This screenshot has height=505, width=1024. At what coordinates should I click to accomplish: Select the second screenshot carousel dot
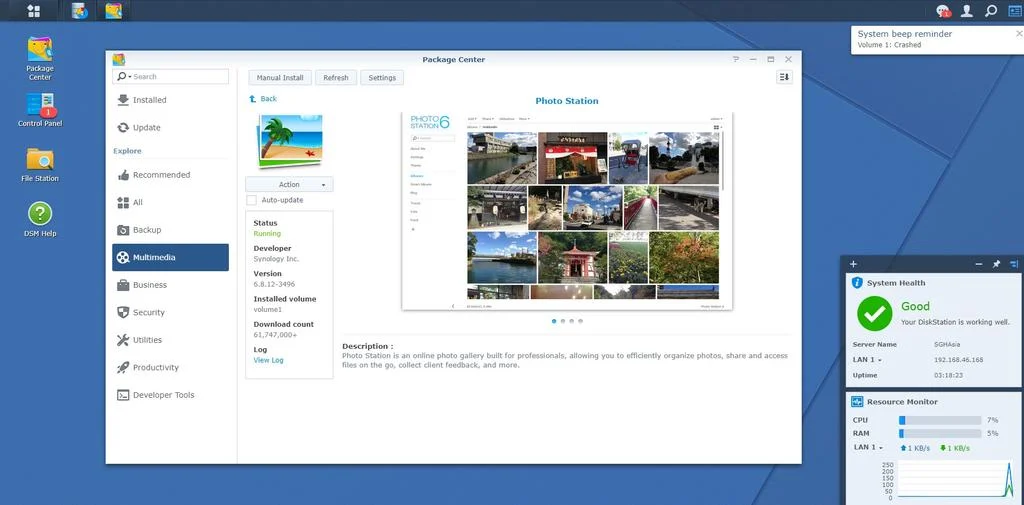point(563,321)
